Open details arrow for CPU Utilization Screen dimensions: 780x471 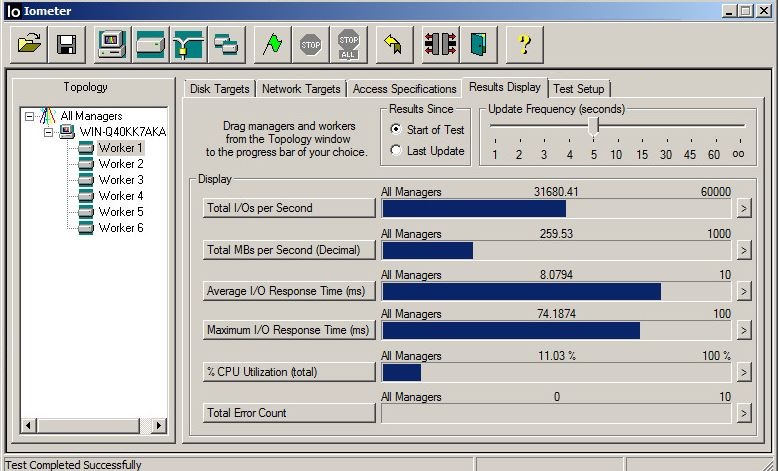pyautogui.click(x=744, y=372)
